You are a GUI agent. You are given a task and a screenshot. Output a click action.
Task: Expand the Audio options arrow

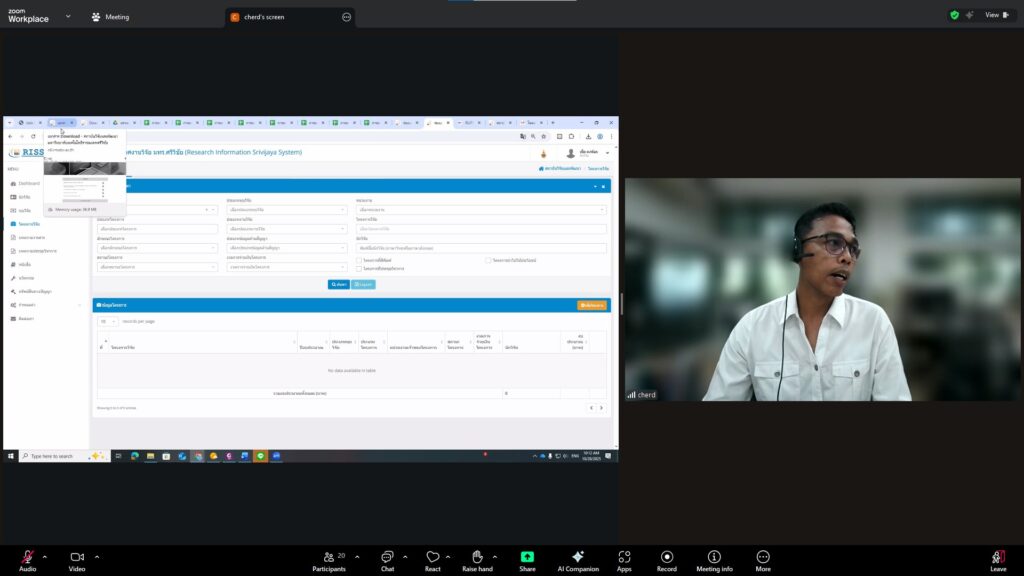(46, 556)
